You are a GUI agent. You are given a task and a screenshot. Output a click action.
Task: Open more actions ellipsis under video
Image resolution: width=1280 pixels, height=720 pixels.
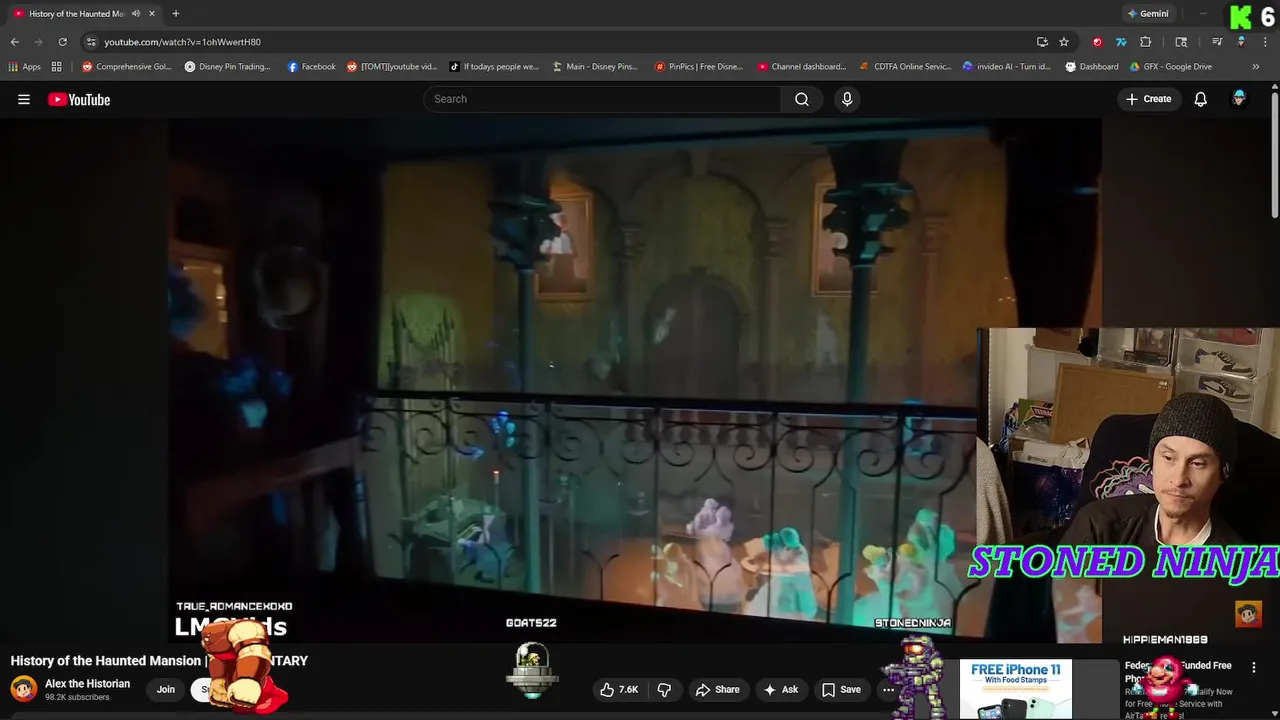[x=888, y=690]
